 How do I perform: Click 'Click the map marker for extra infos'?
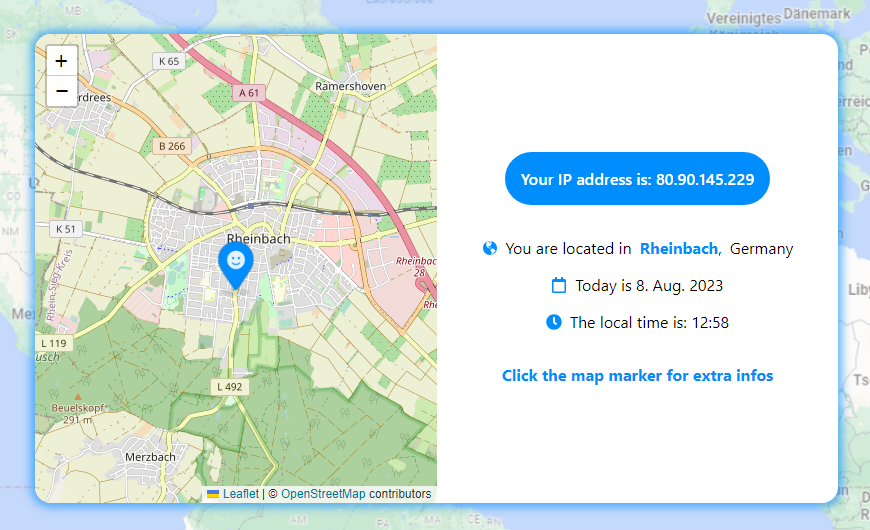(x=637, y=376)
